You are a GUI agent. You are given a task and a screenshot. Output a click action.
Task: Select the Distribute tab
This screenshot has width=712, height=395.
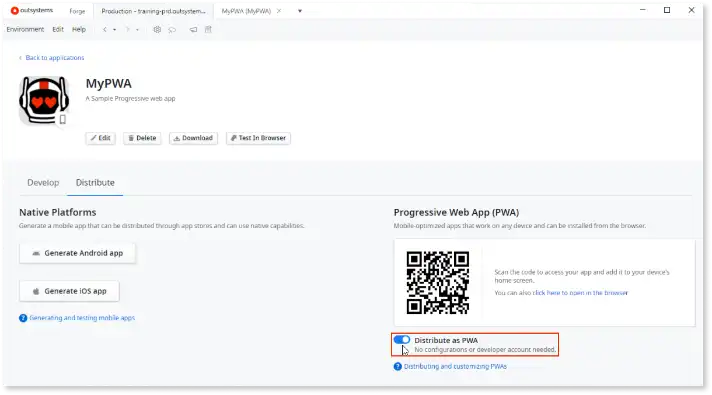coord(95,183)
